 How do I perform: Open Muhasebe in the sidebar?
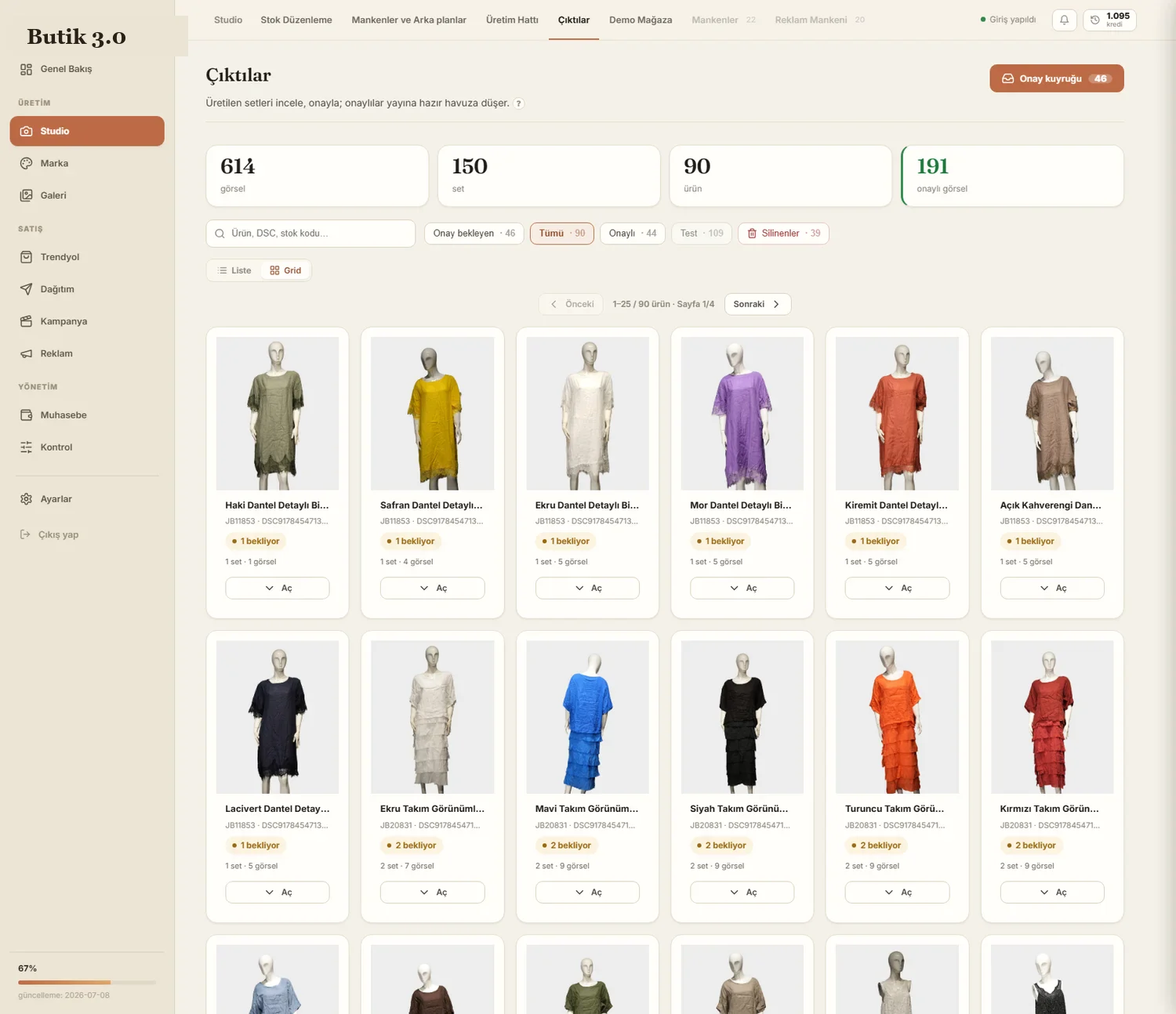(87, 415)
